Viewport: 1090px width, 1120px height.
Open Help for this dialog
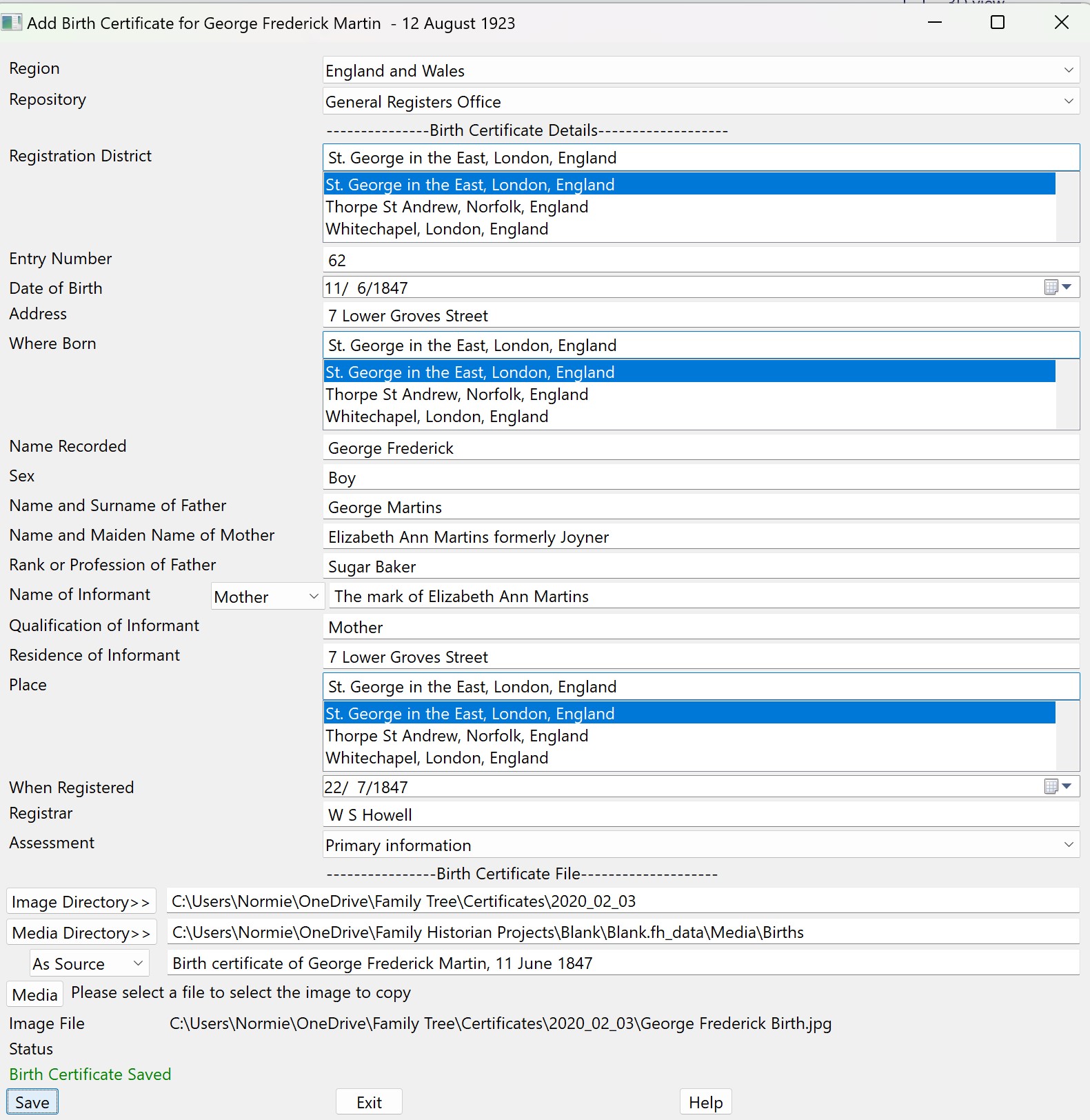click(x=705, y=1102)
